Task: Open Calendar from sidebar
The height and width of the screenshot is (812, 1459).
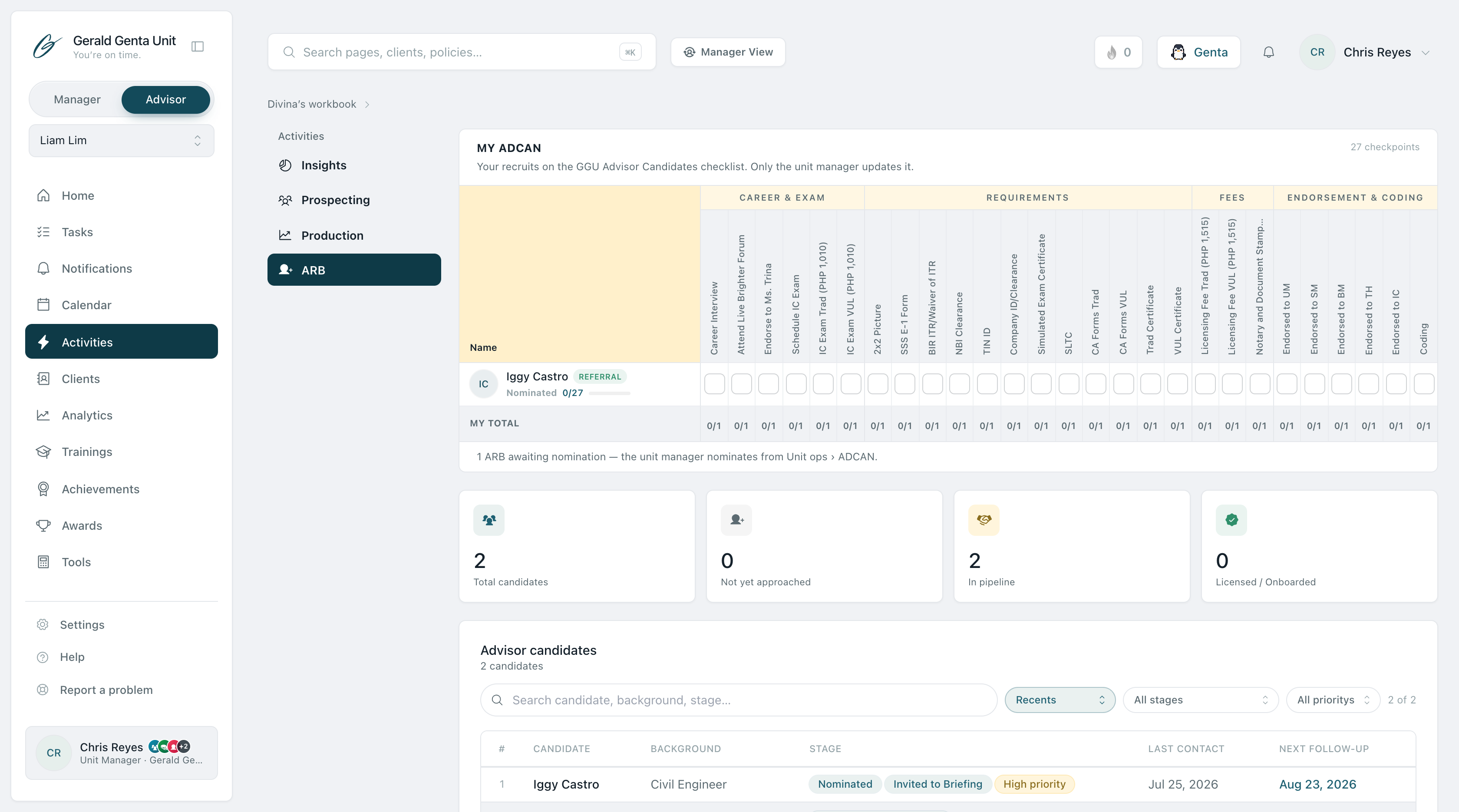Action: (x=121, y=305)
